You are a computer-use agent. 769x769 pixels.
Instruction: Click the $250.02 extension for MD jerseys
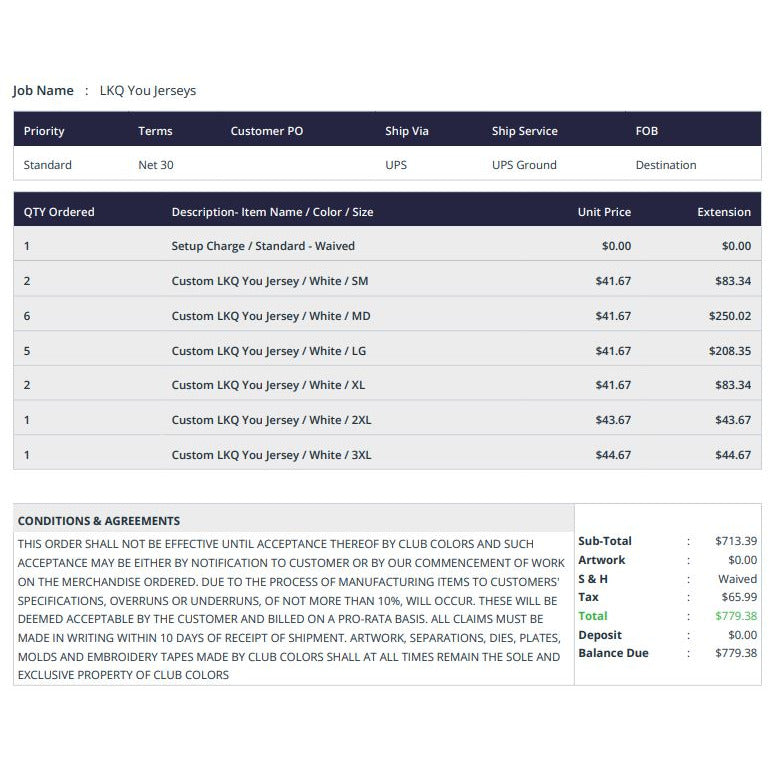click(730, 316)
